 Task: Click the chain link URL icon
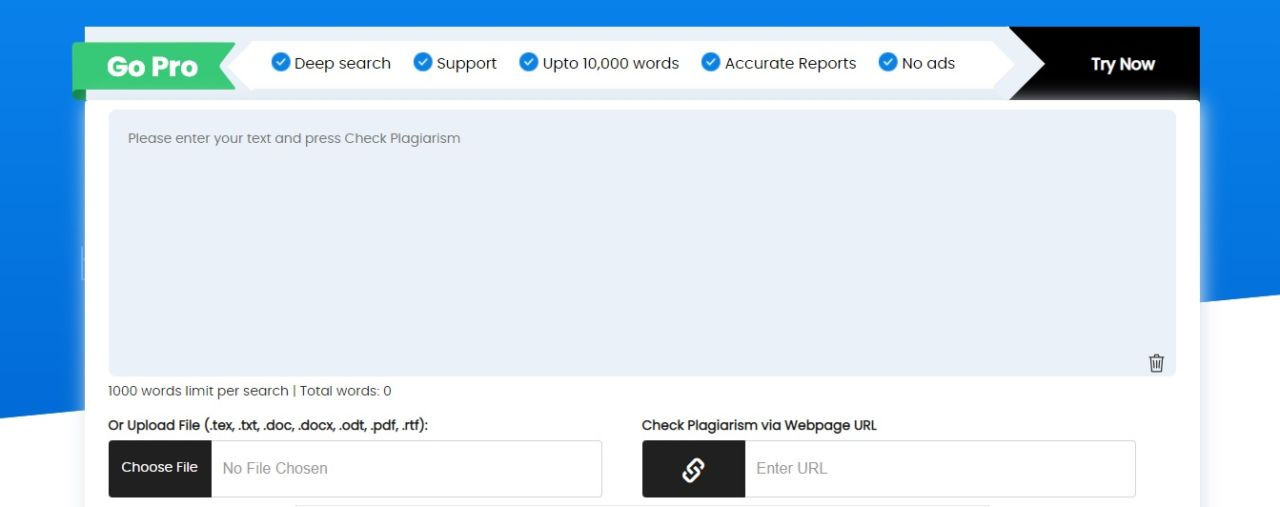[693, 469]
